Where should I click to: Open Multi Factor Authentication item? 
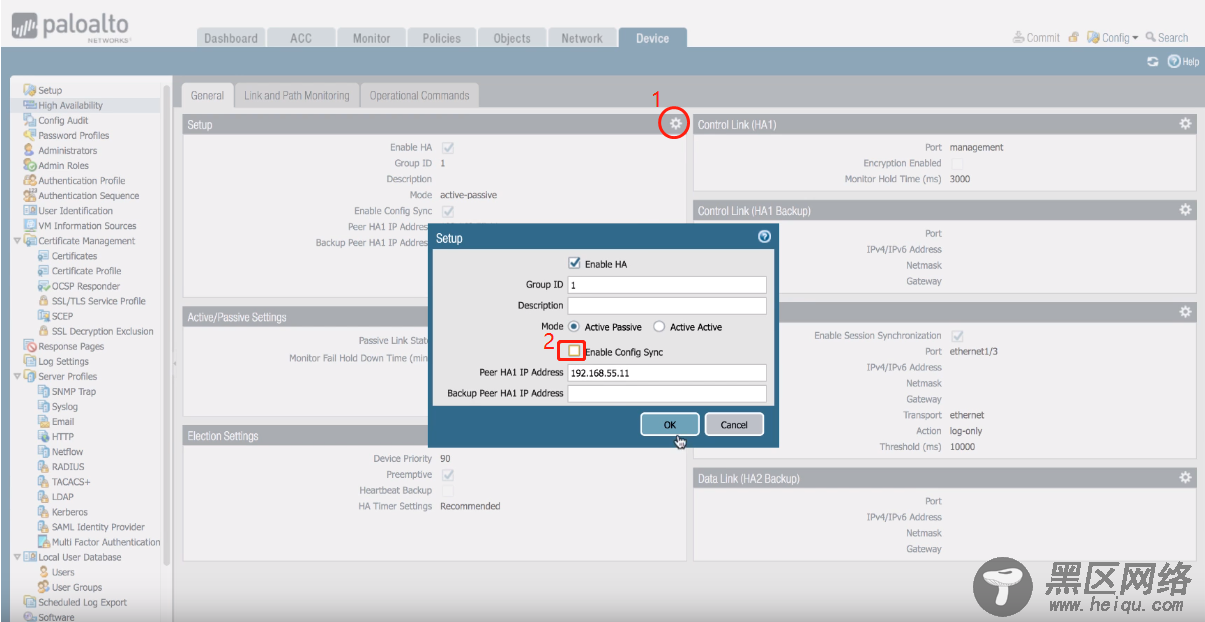point(105,542)
